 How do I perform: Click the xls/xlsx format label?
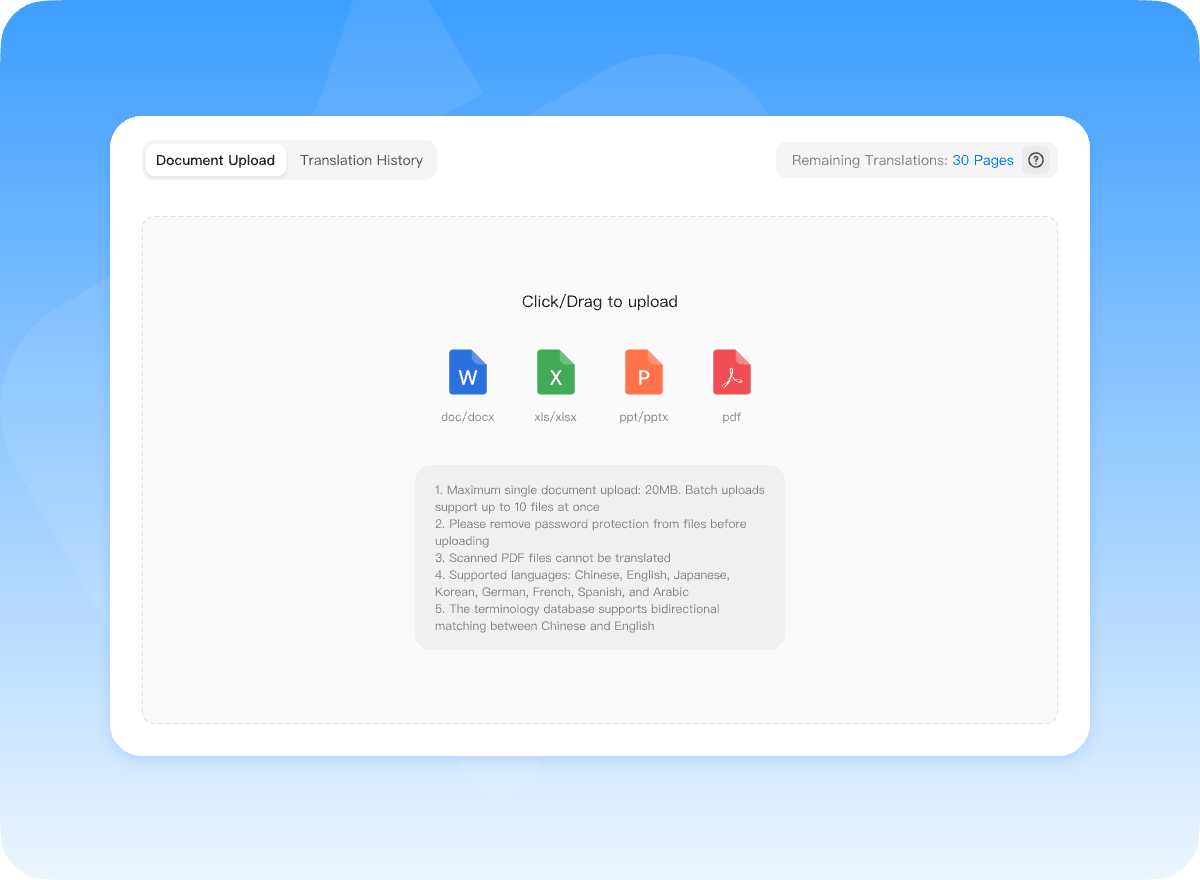click(555, 417)
